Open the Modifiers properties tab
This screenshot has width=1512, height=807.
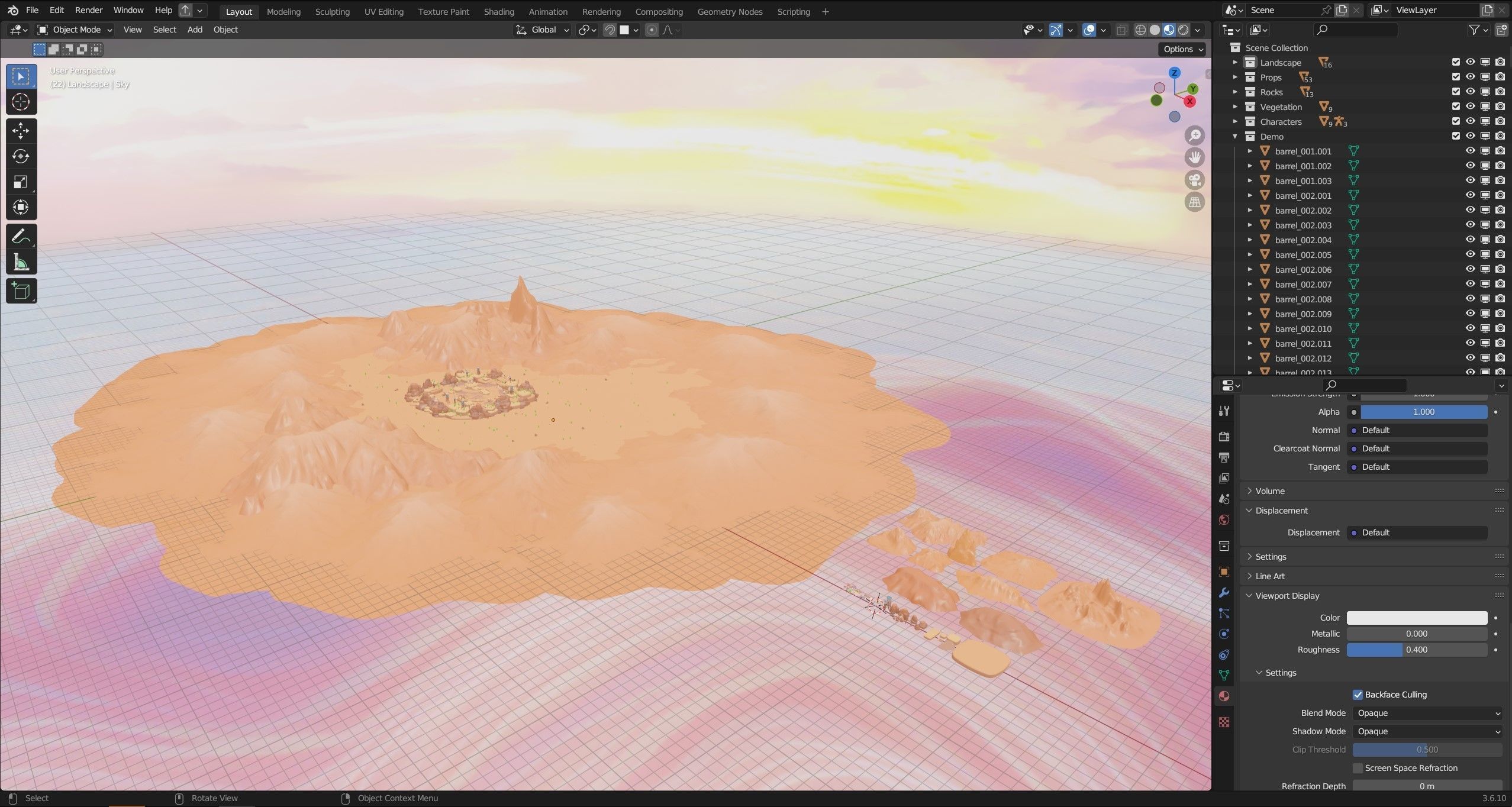point(1224,593)
